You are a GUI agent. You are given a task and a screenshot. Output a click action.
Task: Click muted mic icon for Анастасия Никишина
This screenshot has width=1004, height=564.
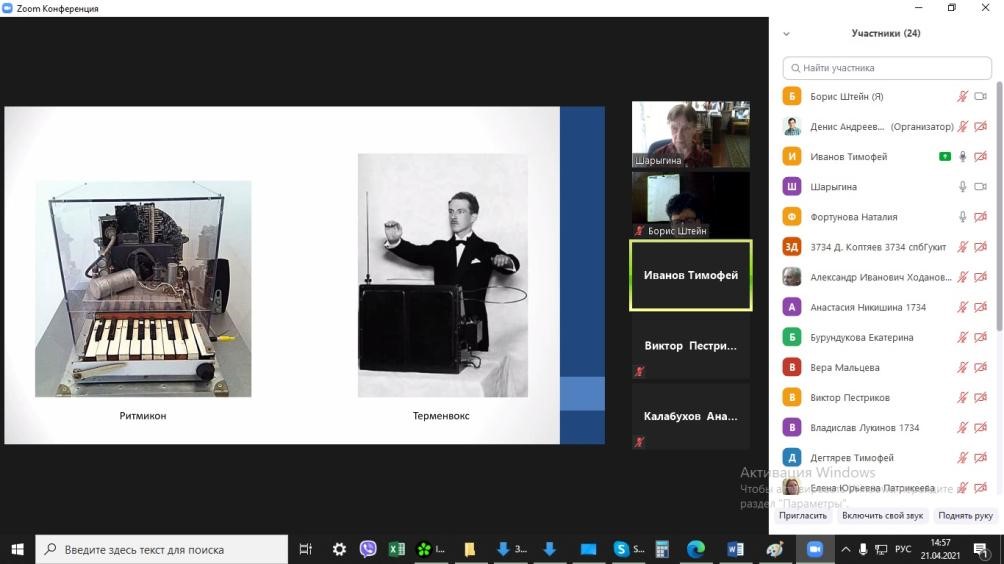coord(962,307)
